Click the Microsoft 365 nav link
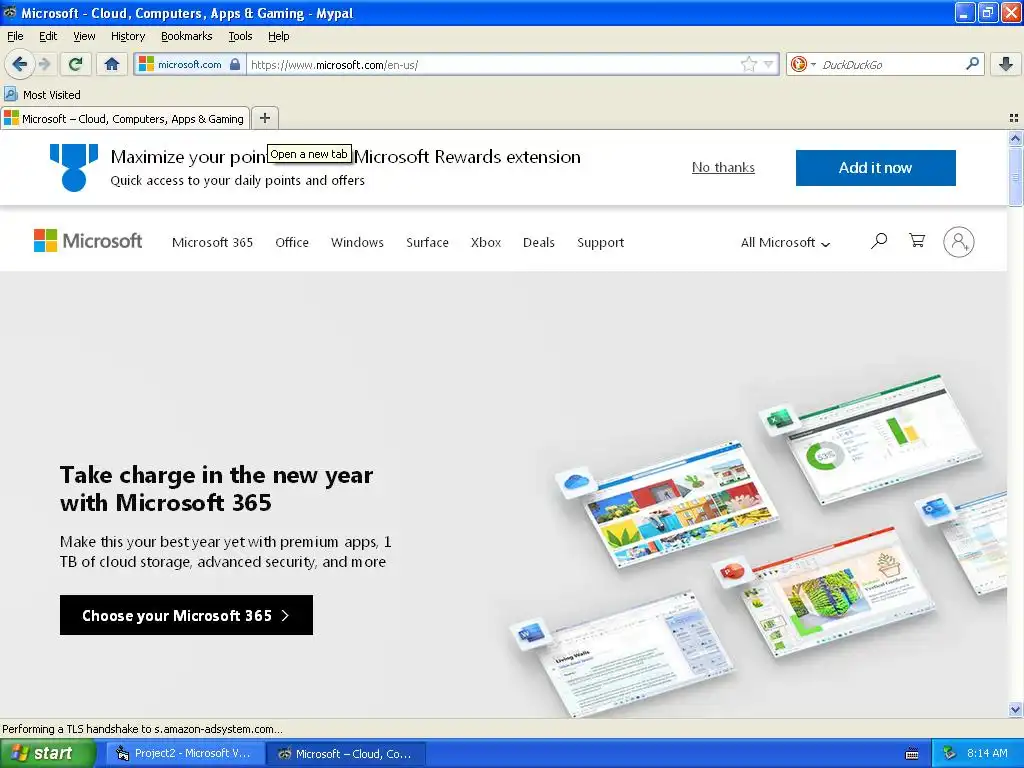 coord(212,242)
